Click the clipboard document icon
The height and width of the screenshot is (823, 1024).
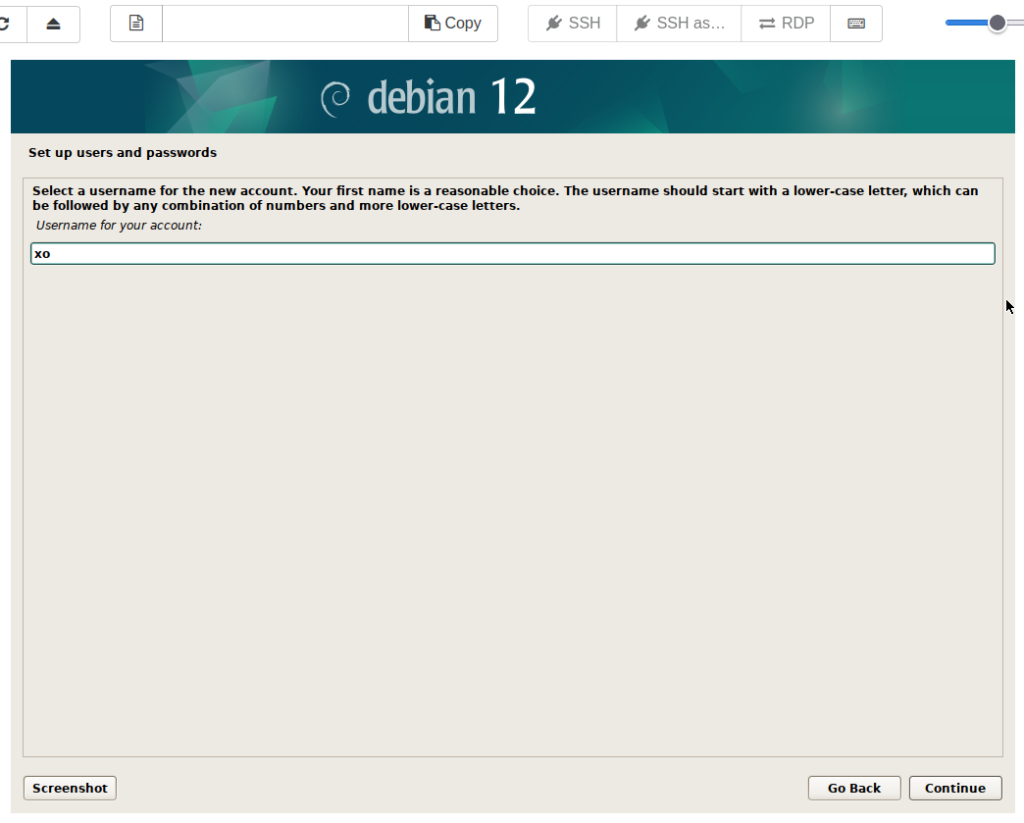coord(136,24)
